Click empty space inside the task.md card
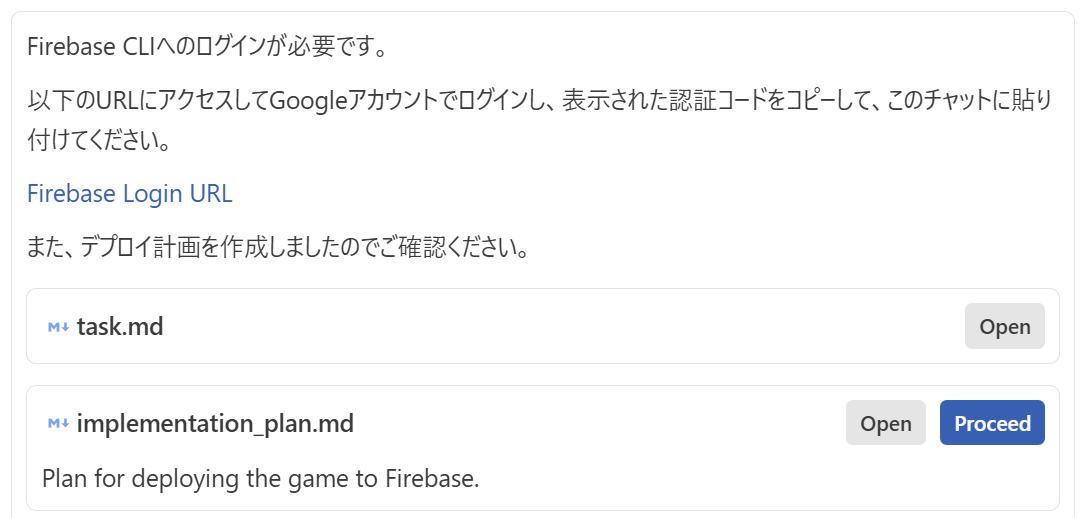1091x518 pixels. coord(560,327)
